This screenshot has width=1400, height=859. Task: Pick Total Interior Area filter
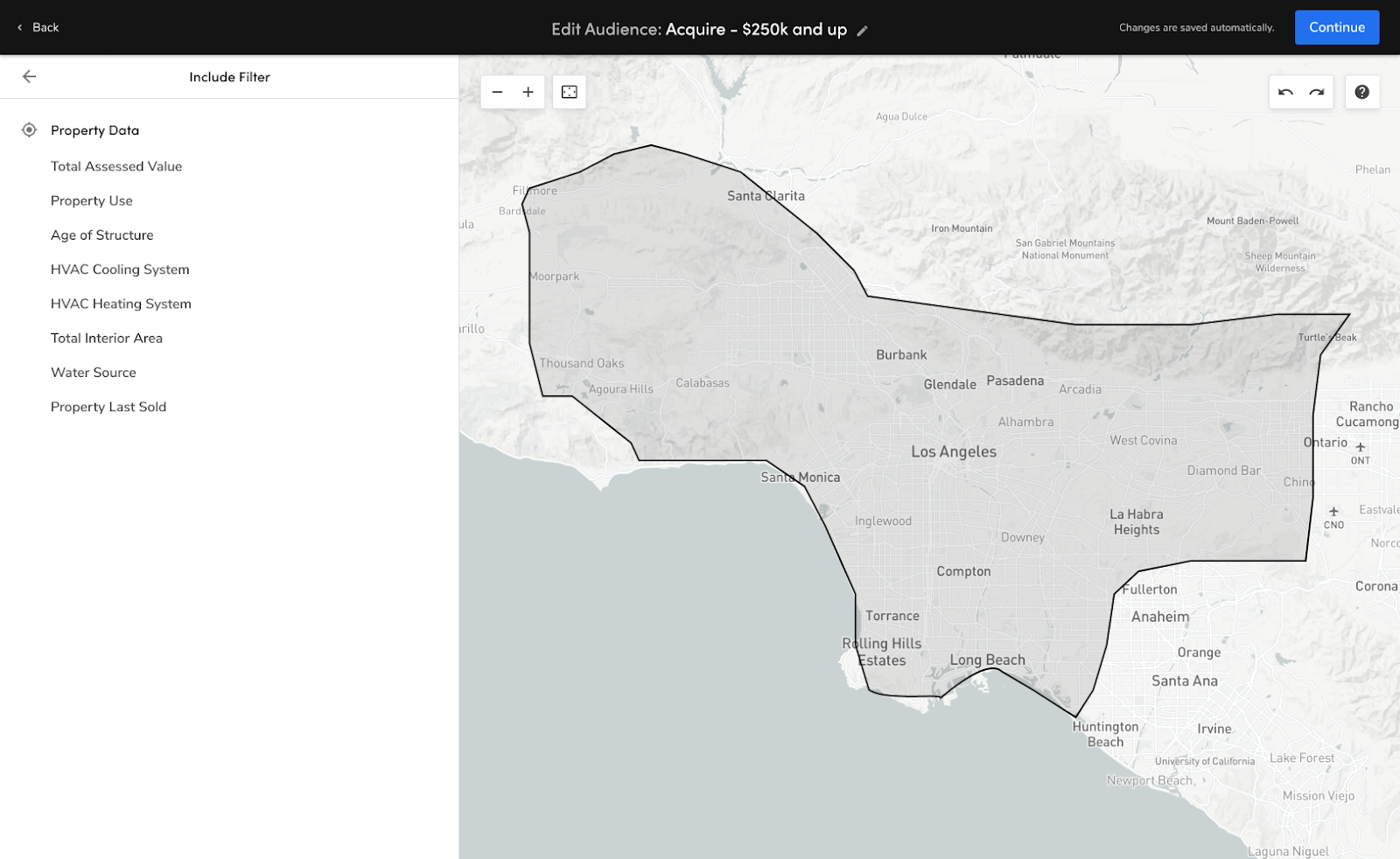point(107,339)
